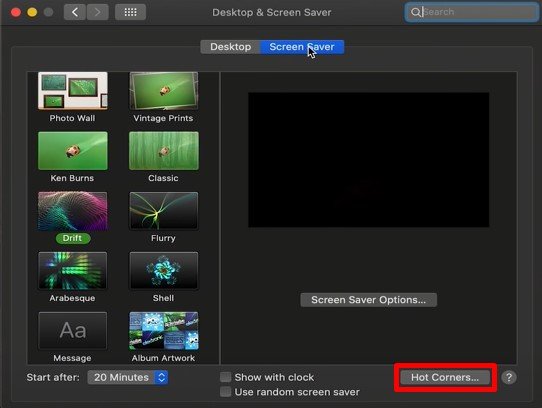Click the Drift screen saver thumbnail

[73, 211]
